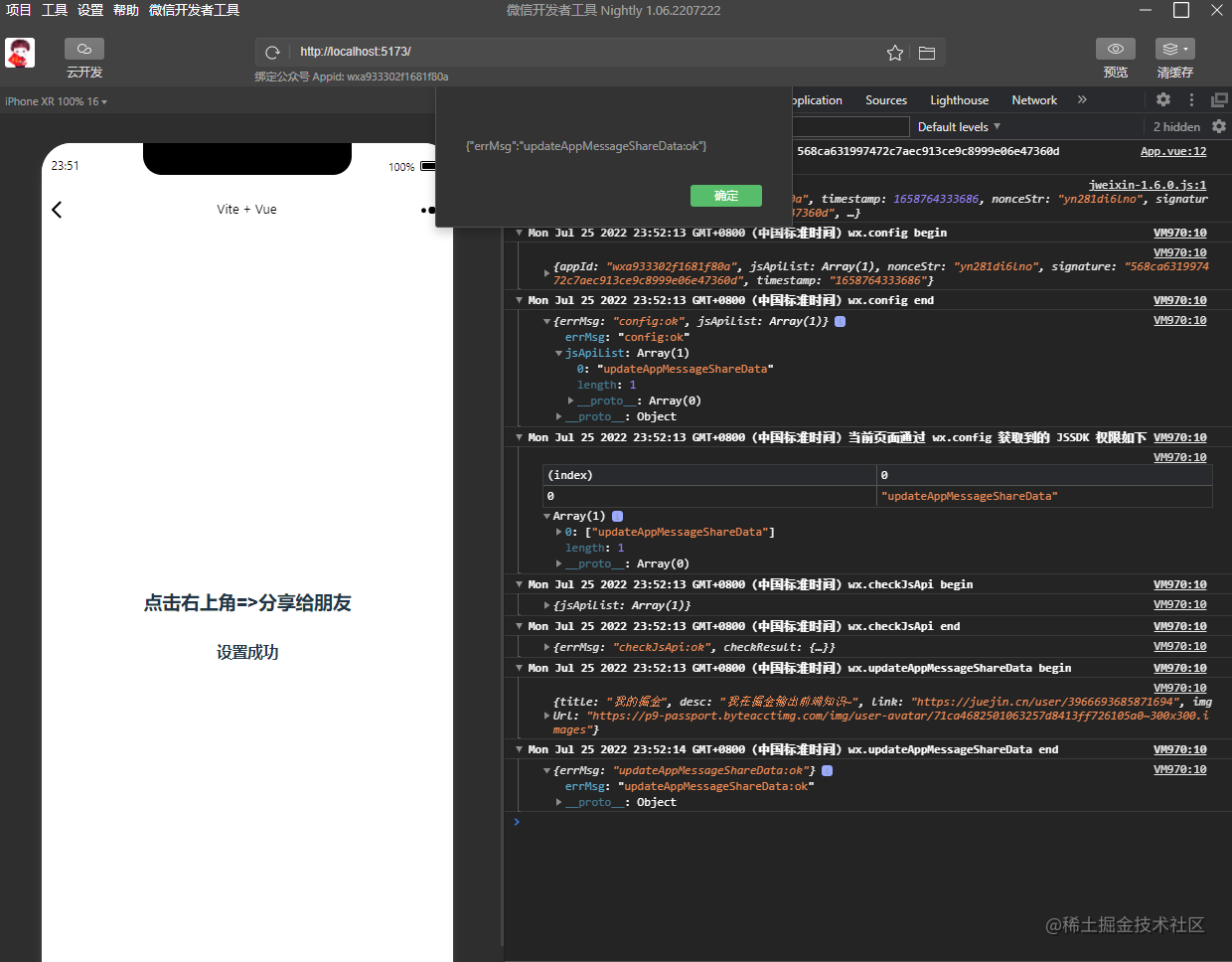Expand the checkJsApi errMsg object
The image size is (1232, 962).
click(546, 647)
